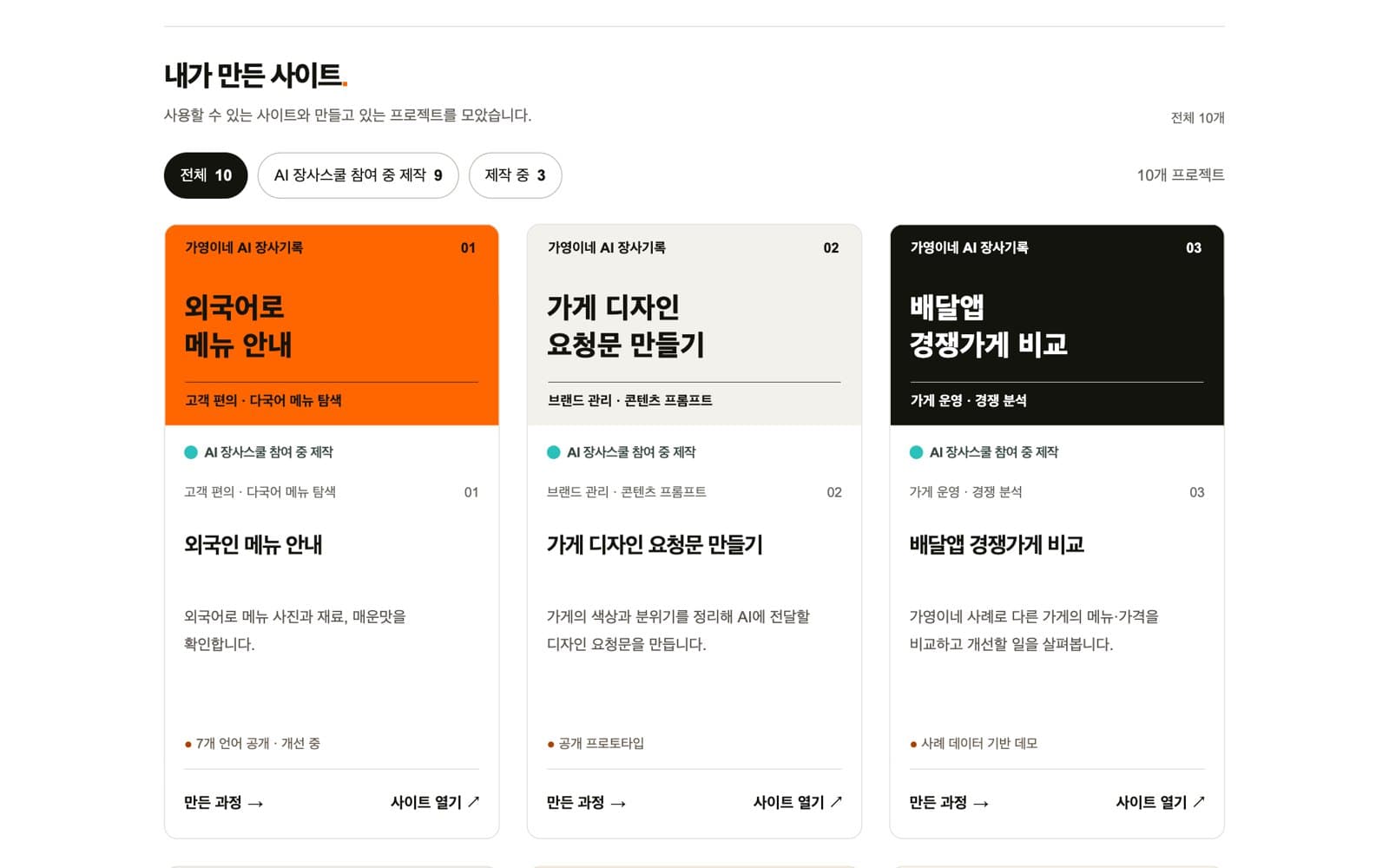Click the orange 외국어로 메뉴 안내 cover thumbnail
The image size is (1389, 868).
(x=332, y=325)
